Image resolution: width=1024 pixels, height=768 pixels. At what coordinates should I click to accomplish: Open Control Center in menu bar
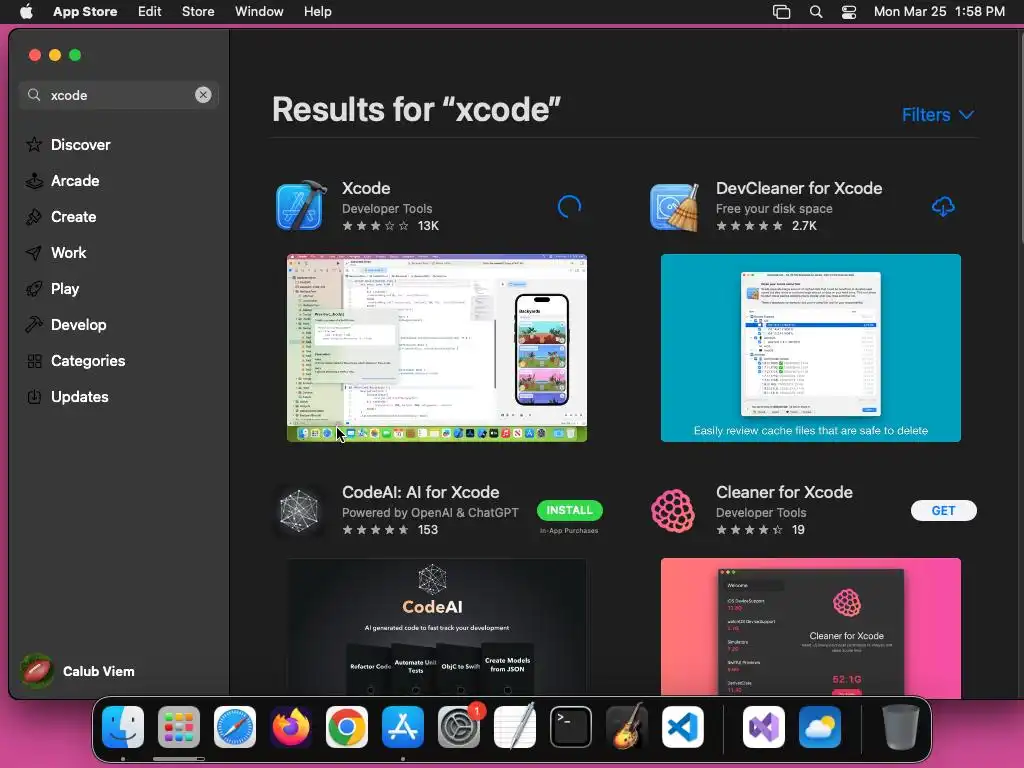point(848,11)
